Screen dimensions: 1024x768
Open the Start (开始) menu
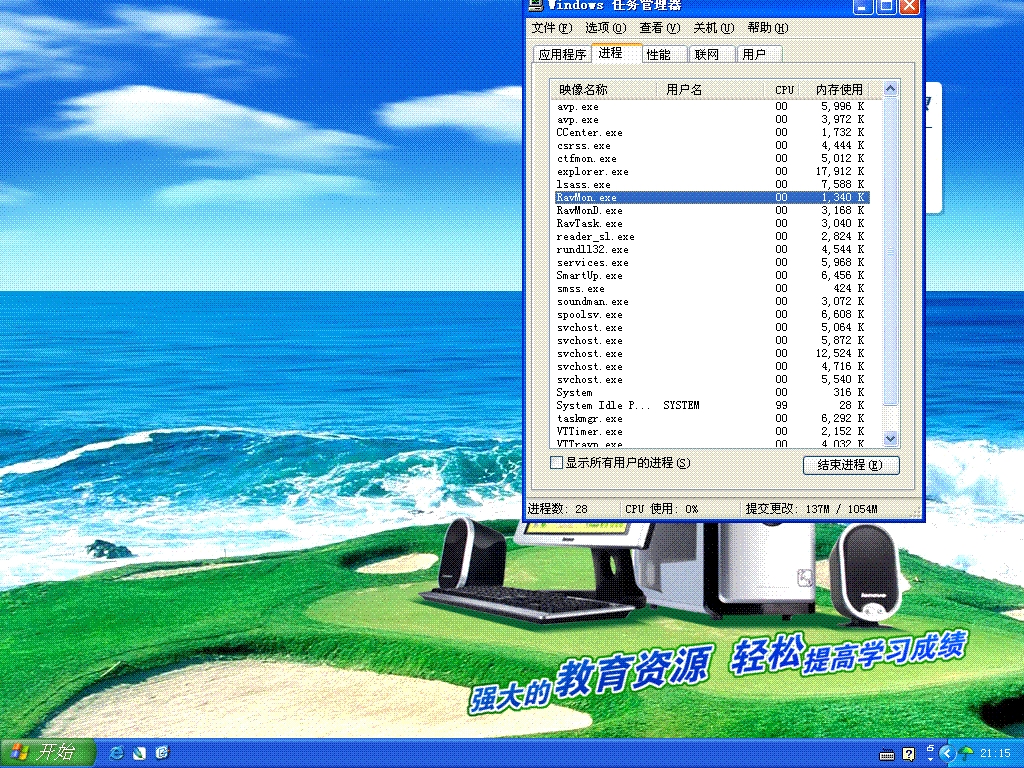click(48, 753)
